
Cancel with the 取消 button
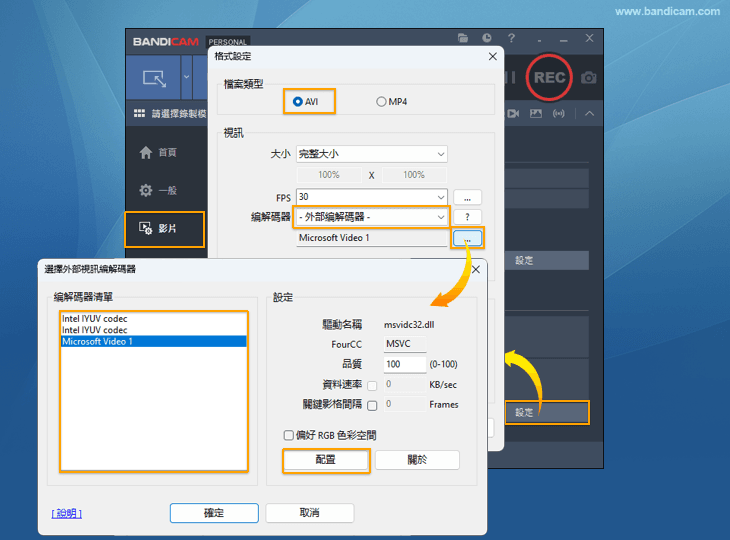click(x=310, y=513)
